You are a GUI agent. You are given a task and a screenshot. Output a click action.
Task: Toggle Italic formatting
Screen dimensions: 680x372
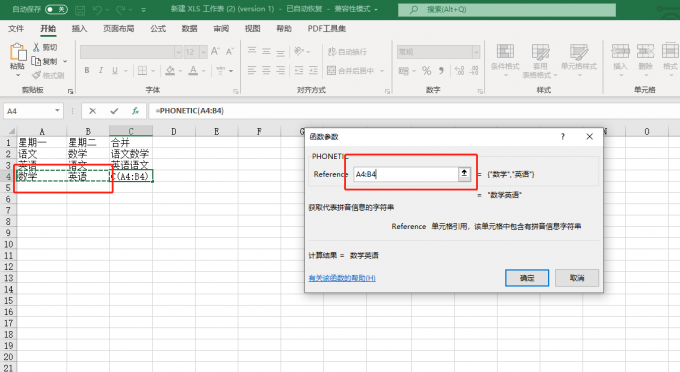pyautogui.click(x=101, y=70)
